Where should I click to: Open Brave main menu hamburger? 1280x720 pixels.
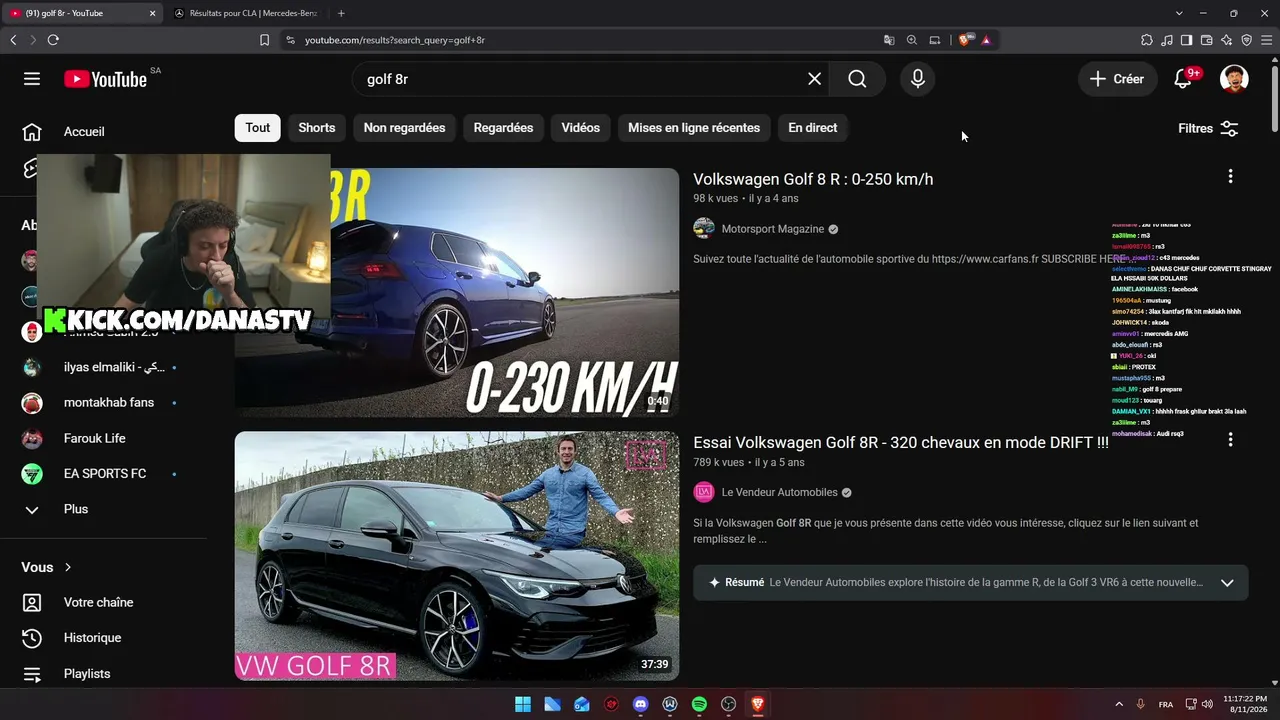1266,40
